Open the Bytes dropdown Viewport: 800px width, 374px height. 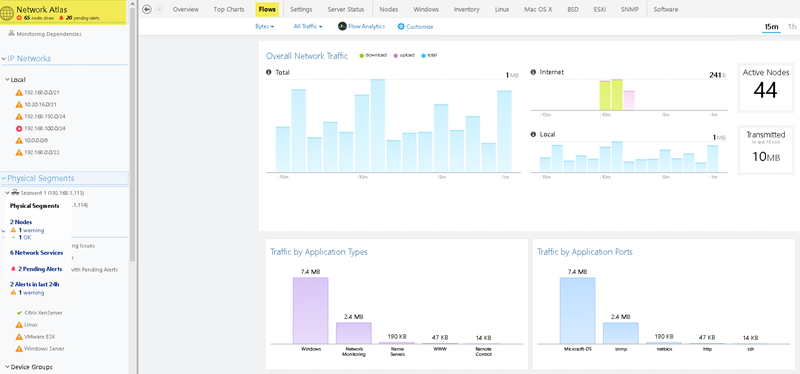point(264,27)
